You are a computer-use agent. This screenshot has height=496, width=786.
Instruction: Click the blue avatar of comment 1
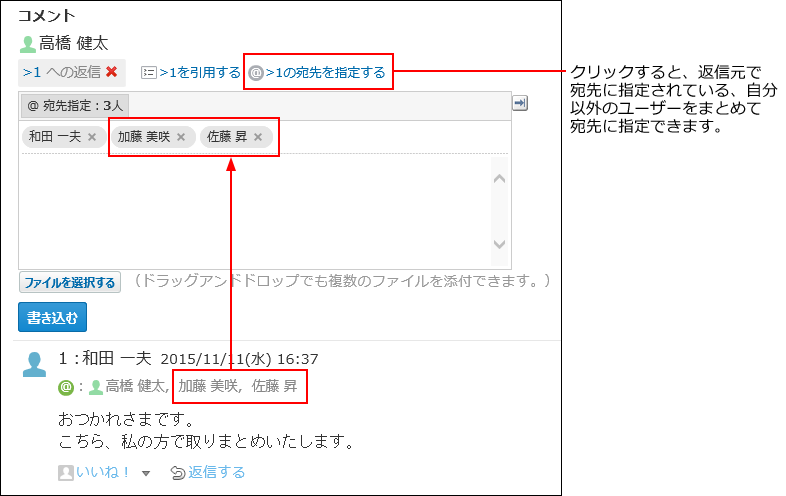tap(34, 364)
